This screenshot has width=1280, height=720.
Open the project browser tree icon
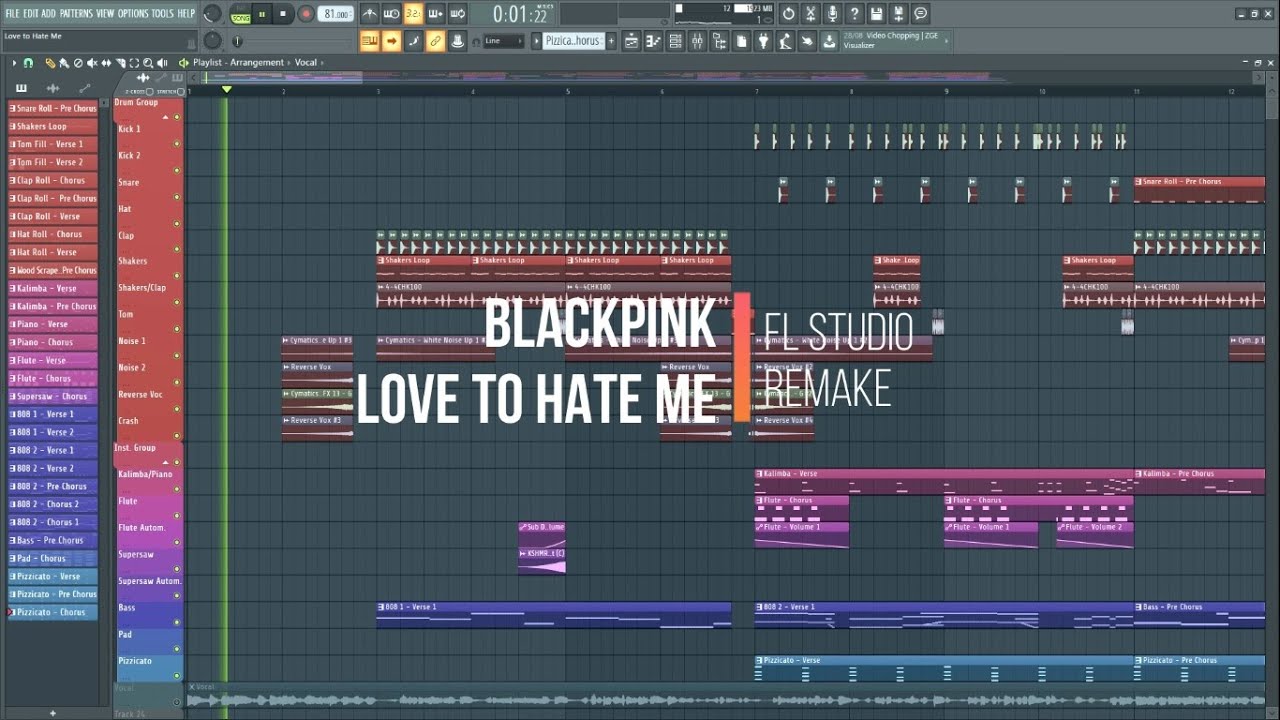719,41
